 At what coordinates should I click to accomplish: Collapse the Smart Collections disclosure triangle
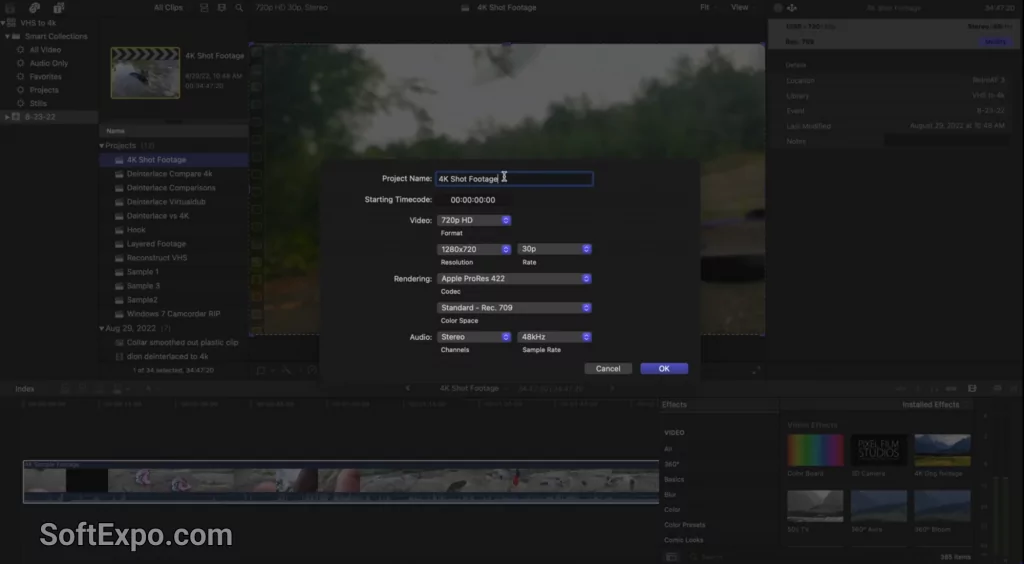(8, 37)
